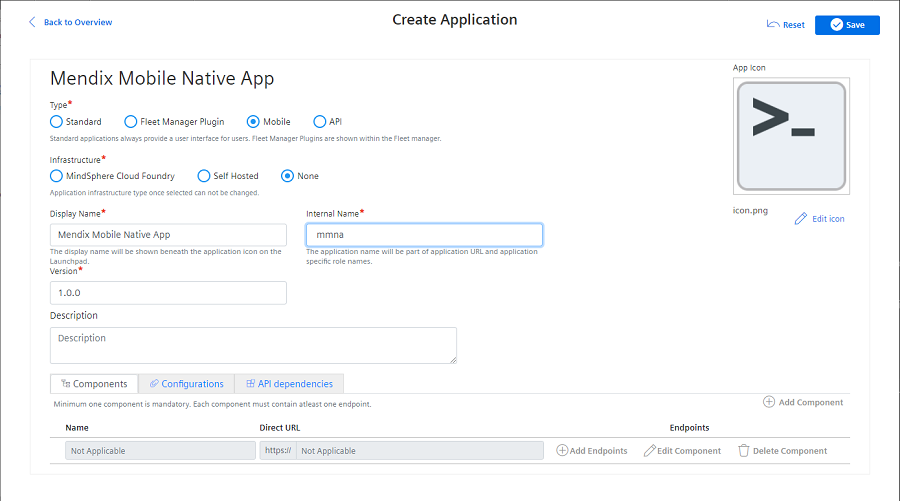Click the Direct URL Not Applicable field
Viewport: 900px width, 501px height.
420,450
